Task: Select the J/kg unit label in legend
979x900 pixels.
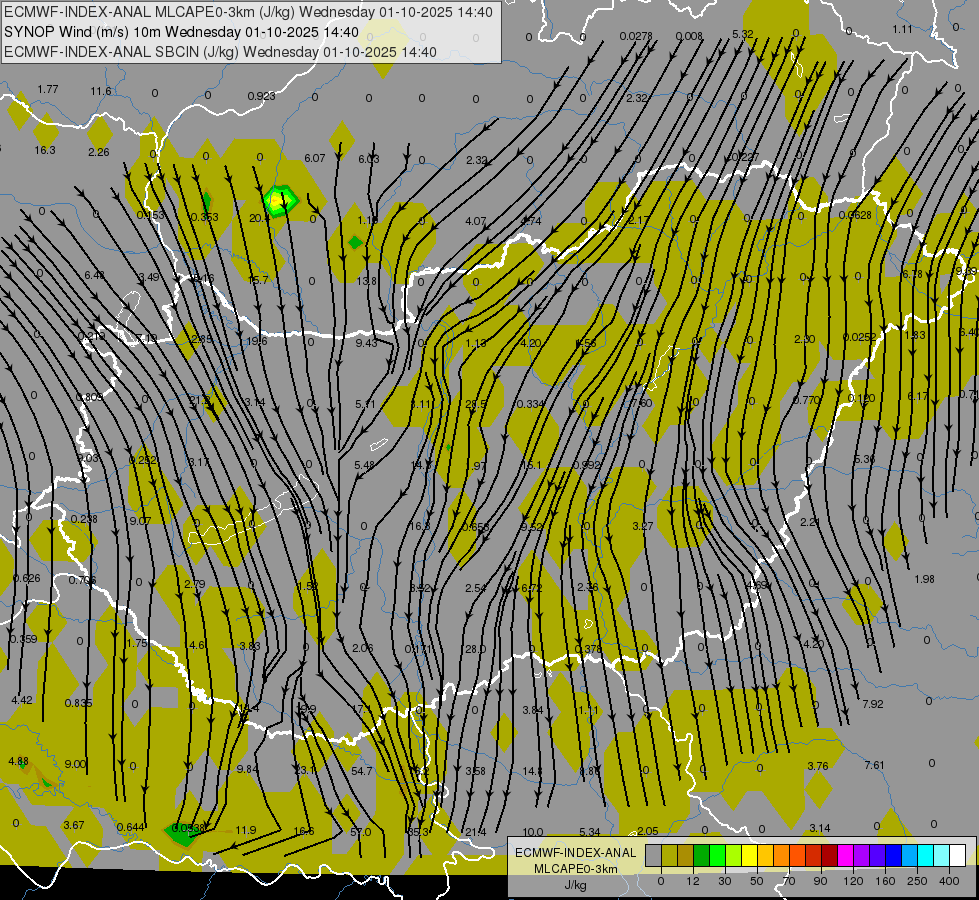Action: [575, 885]
